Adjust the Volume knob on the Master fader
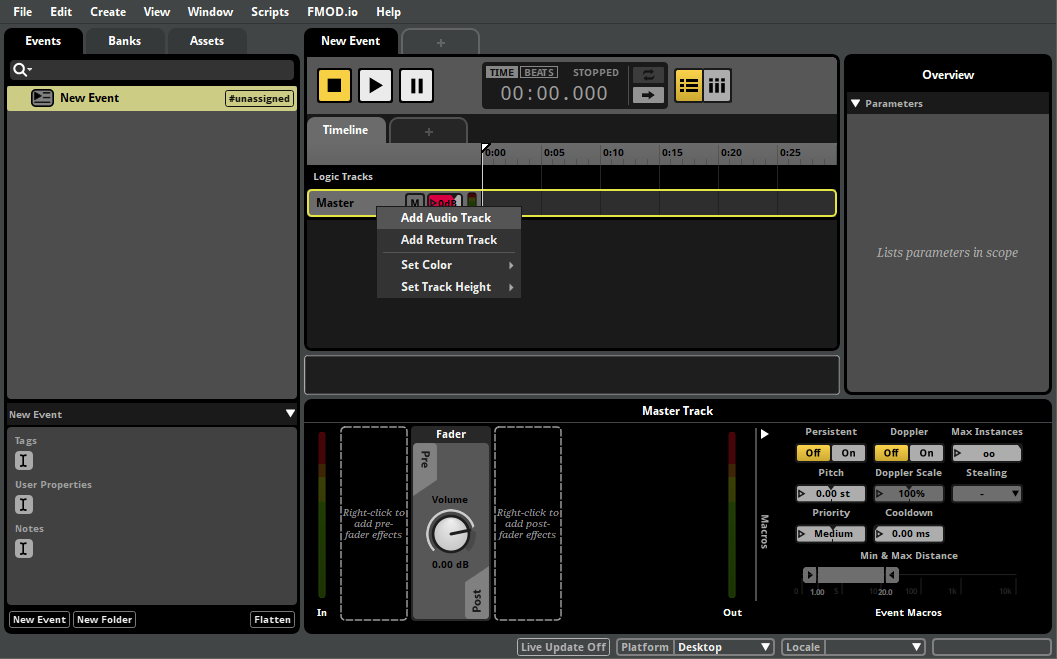The height and width of the screenshot is (659, 1057). point(450,533)
